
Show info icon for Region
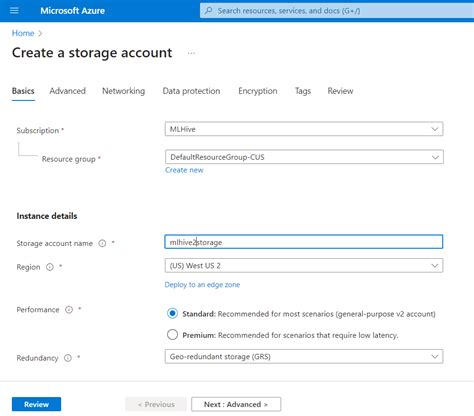point(50,267)
